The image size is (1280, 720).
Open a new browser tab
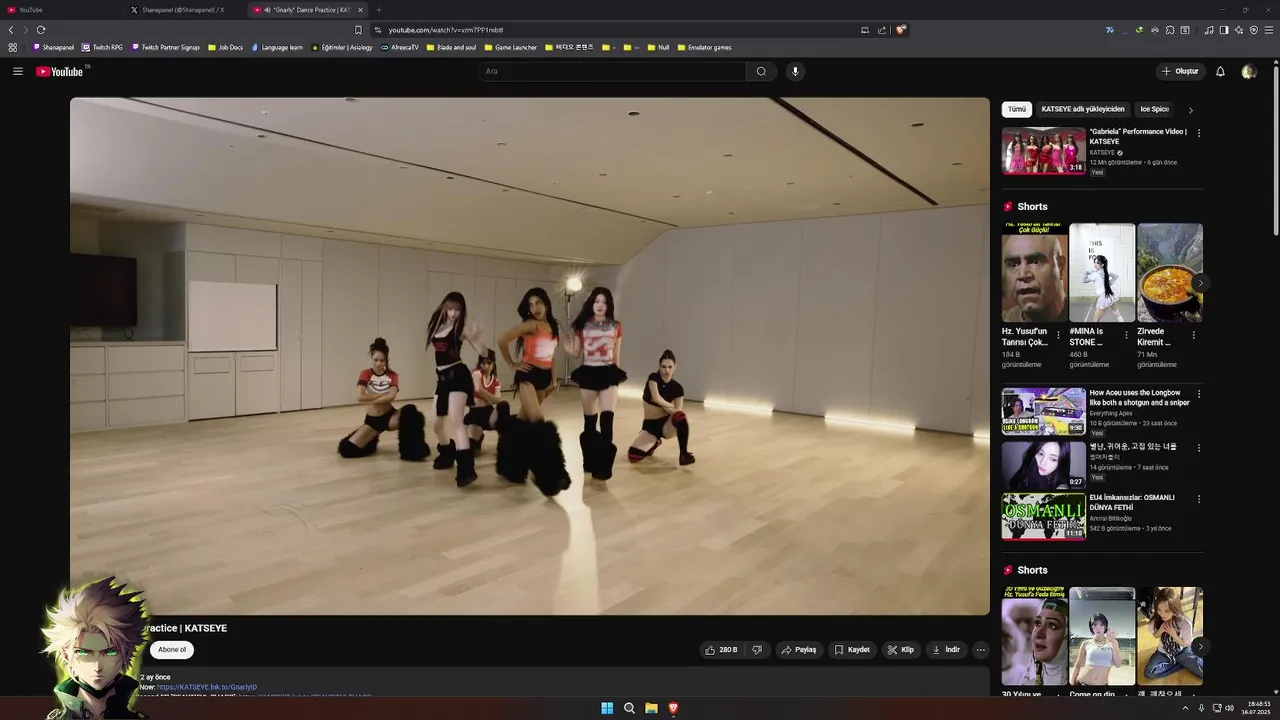click(x=379, y=10)
